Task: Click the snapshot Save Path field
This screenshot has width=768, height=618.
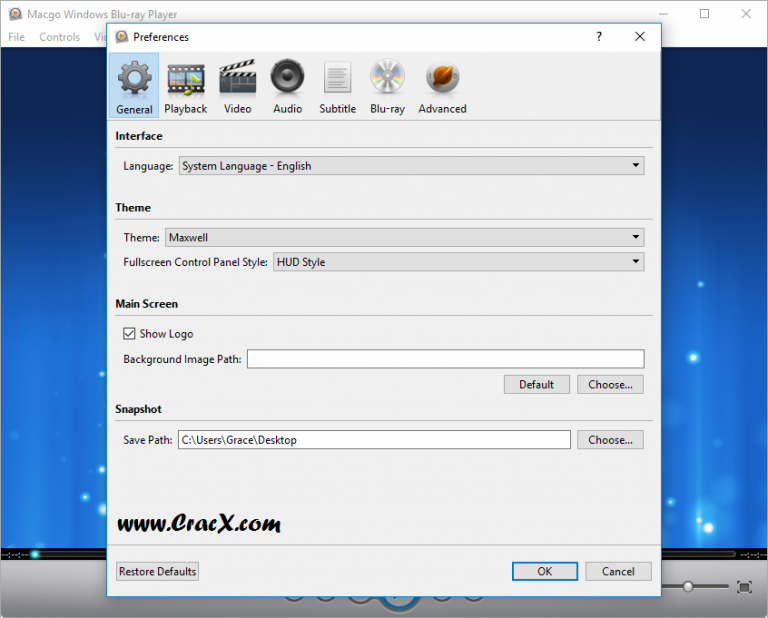Action: 374,440
